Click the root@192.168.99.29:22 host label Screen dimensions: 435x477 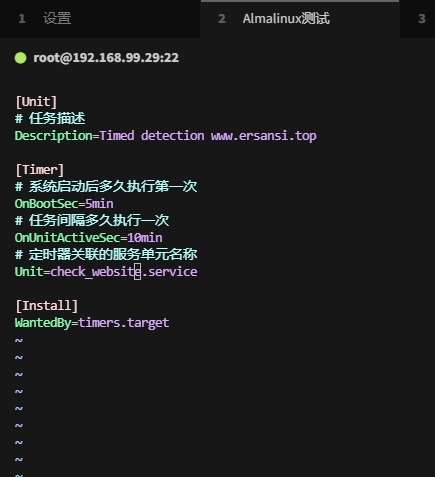(x=106, y=58)
